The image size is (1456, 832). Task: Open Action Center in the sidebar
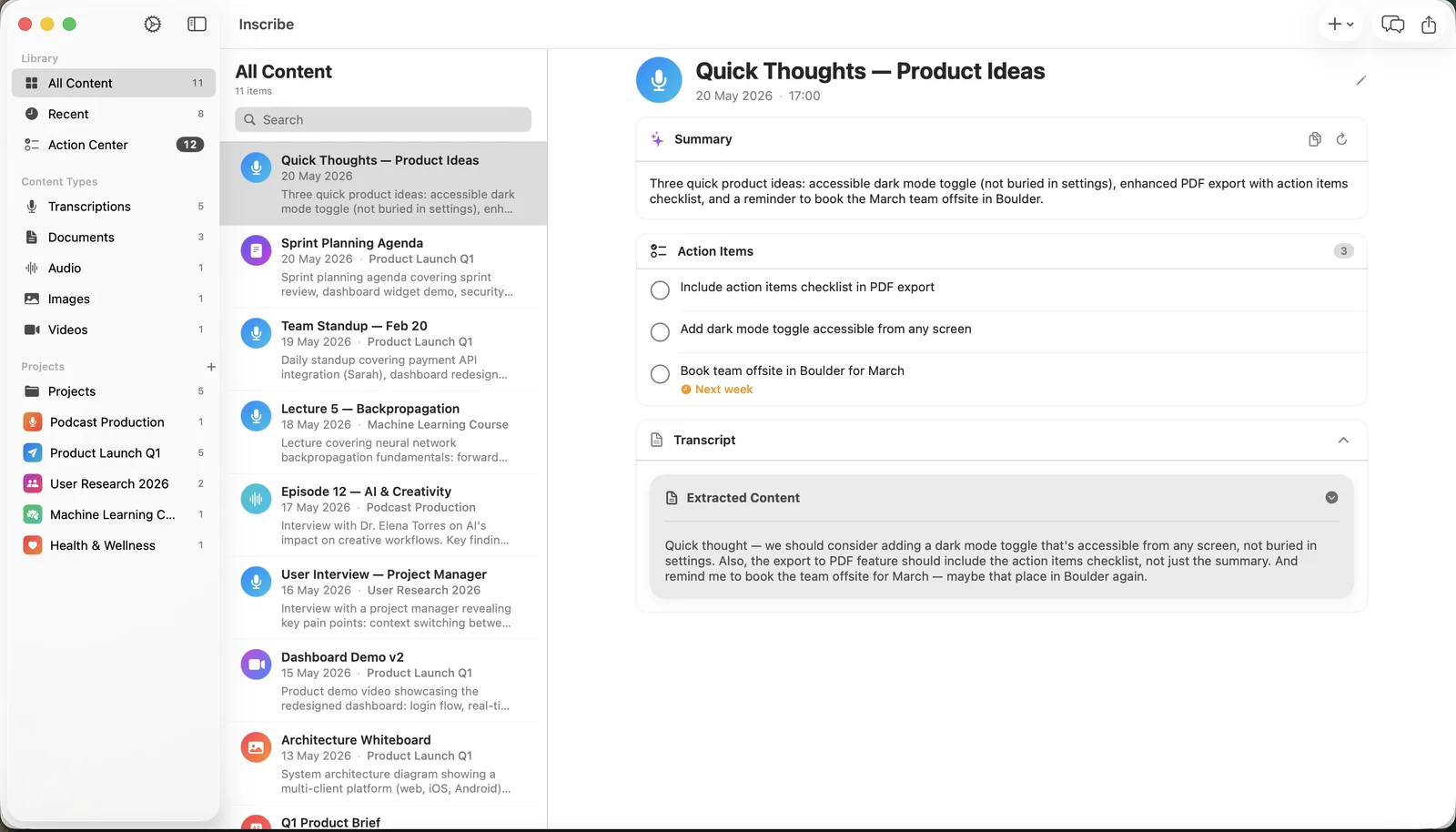tap(114, 145)
